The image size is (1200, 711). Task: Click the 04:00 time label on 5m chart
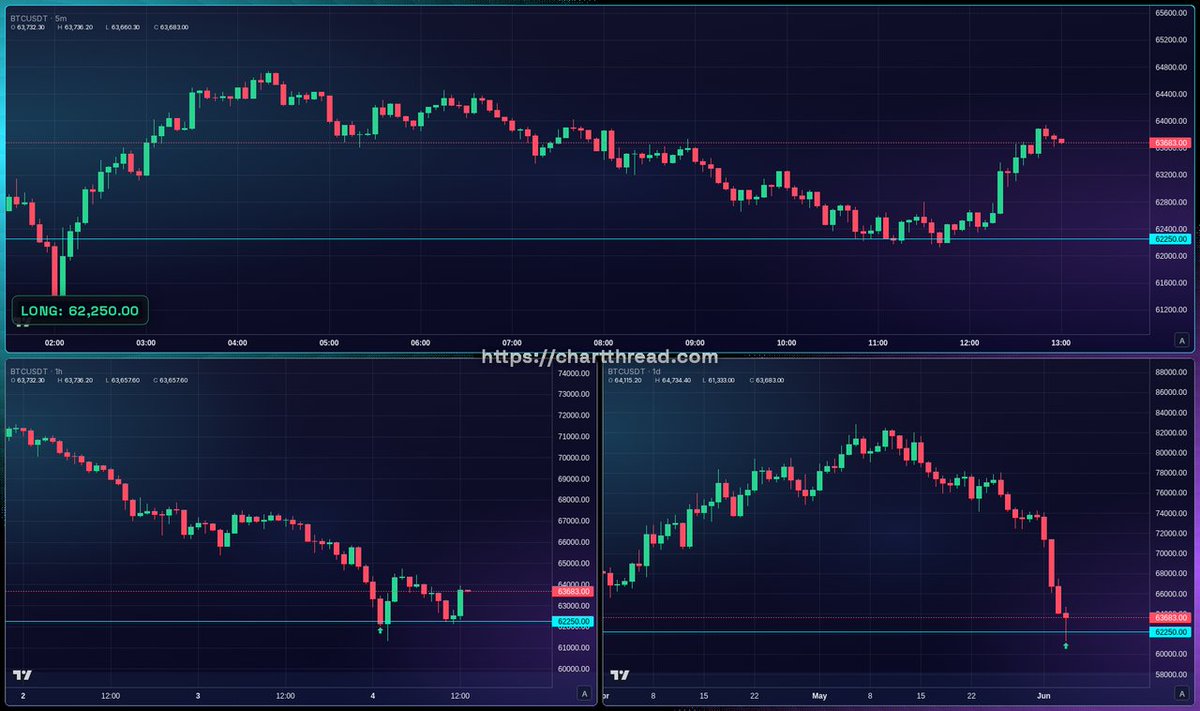237,342
